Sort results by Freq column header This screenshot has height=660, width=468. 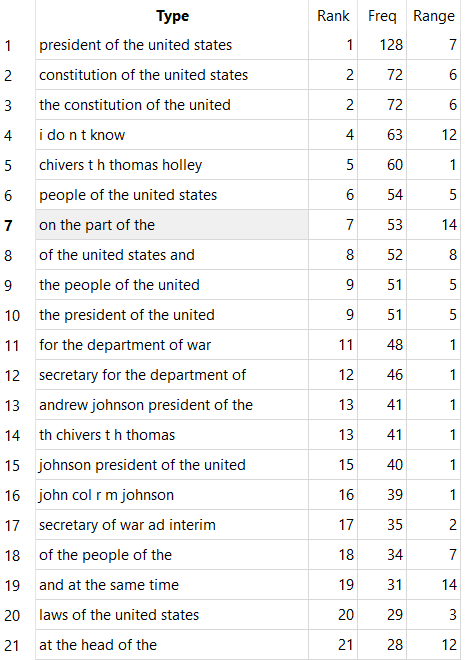[382, 16]
